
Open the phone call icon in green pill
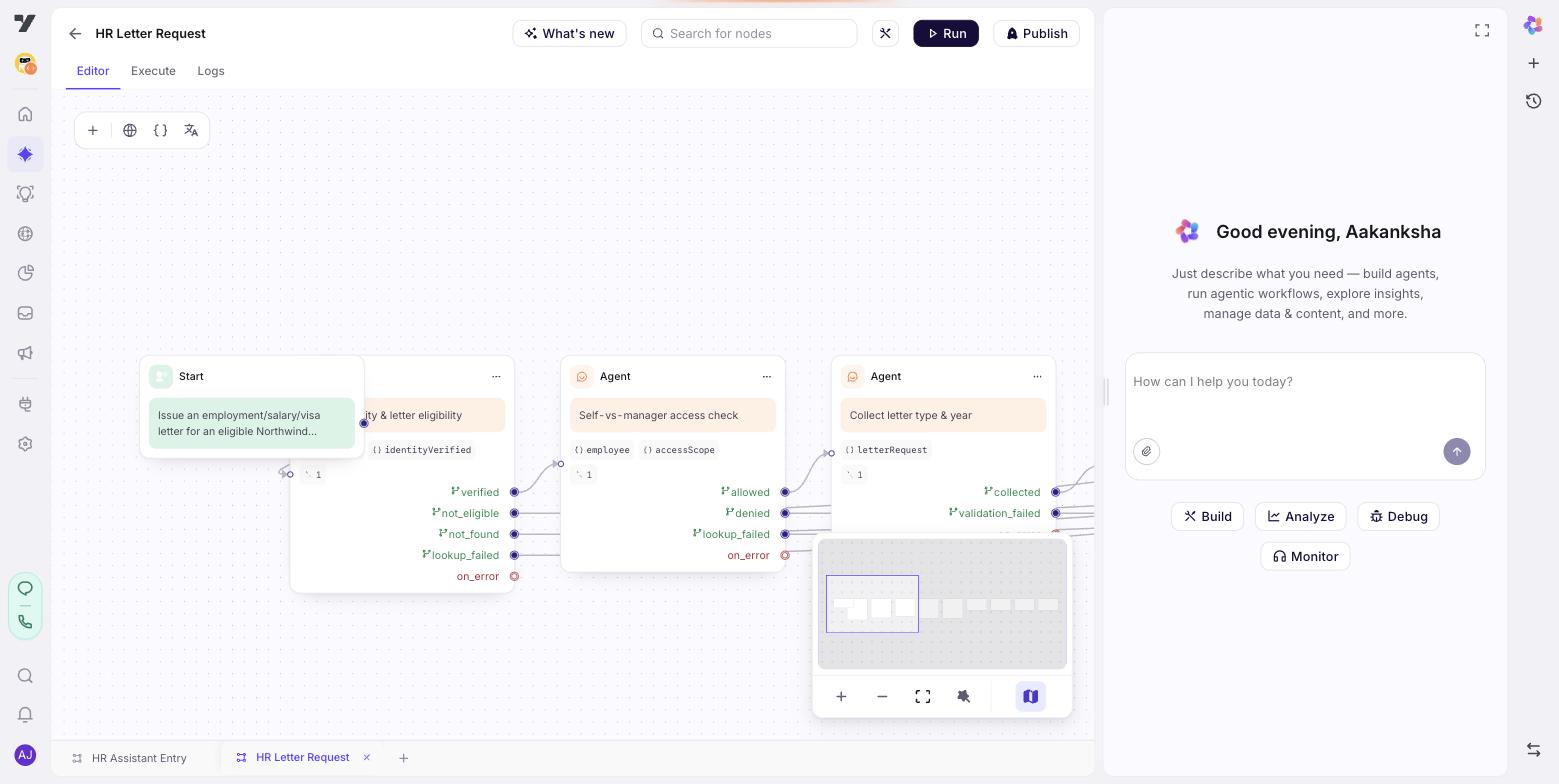(25, 622)
